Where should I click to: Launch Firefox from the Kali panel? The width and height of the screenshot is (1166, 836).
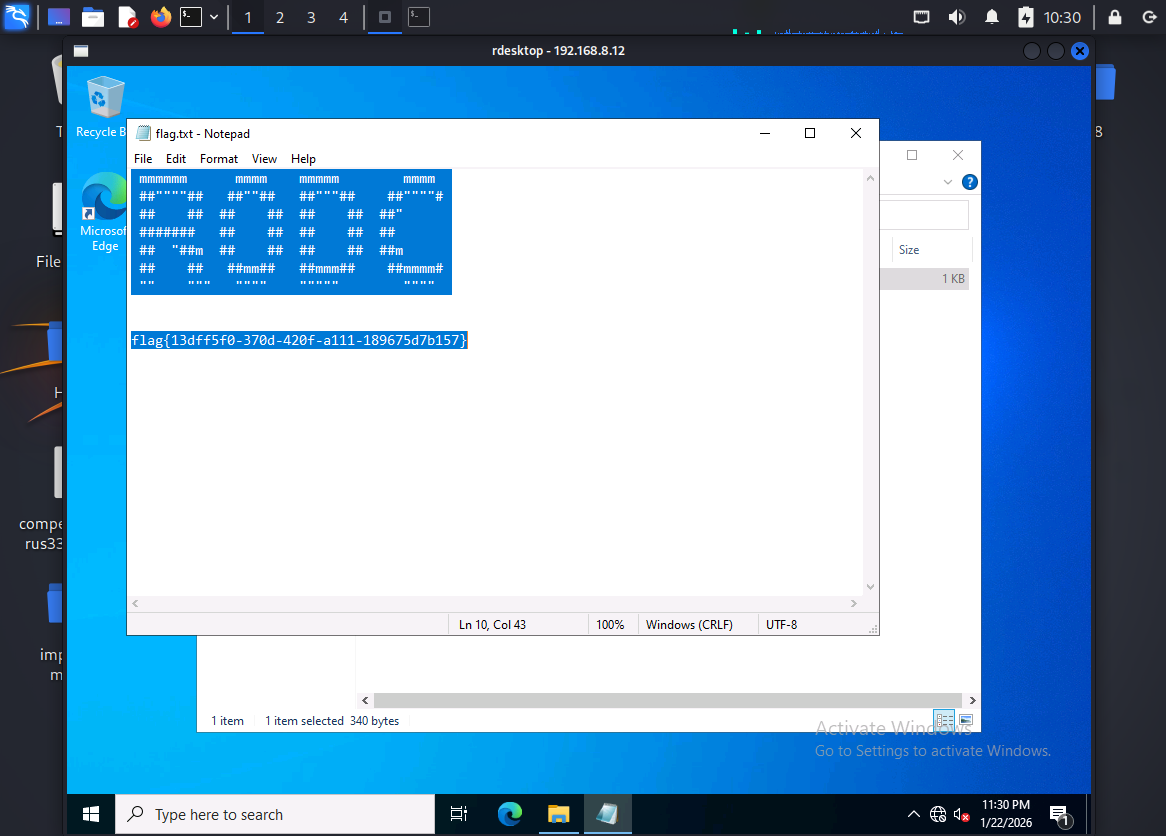161,17
